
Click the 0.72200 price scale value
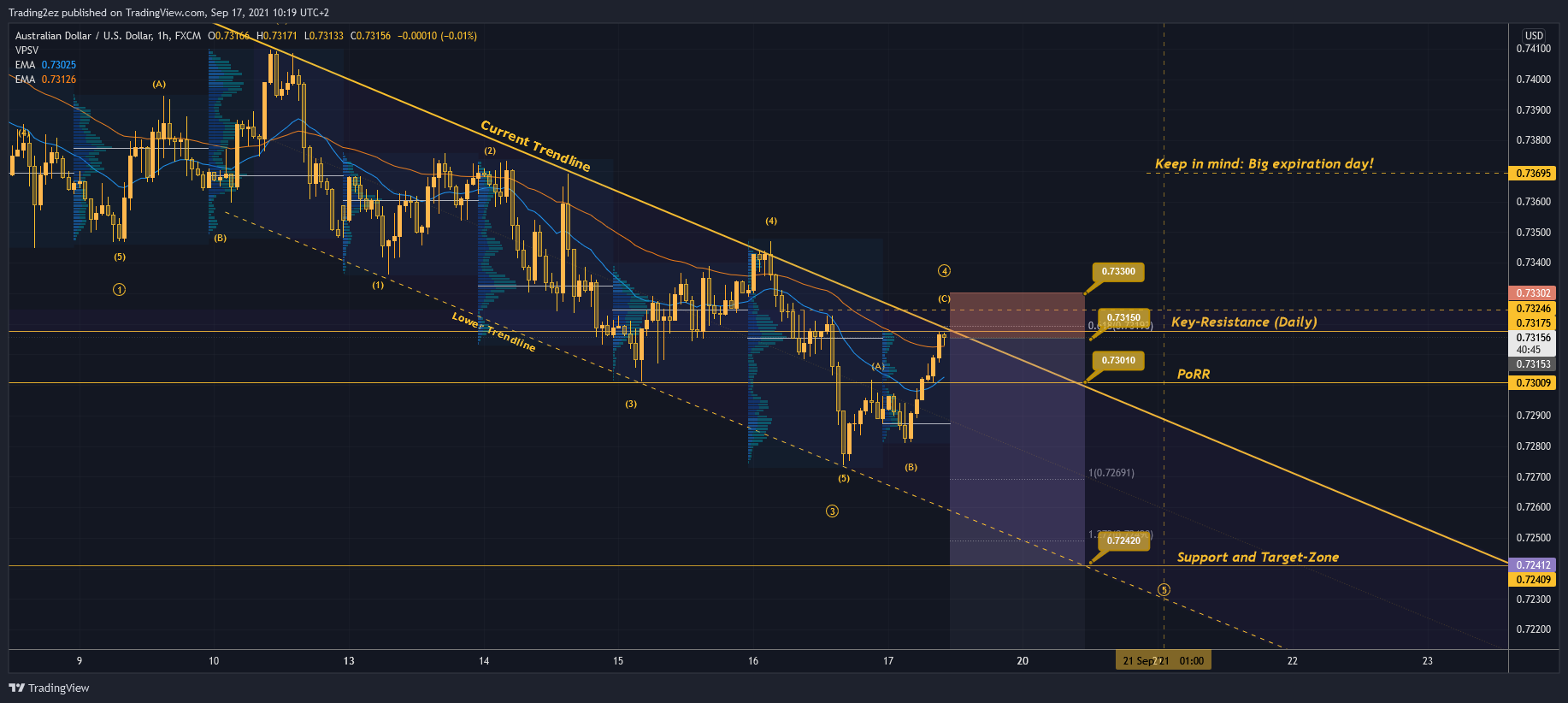point(1533,629)
